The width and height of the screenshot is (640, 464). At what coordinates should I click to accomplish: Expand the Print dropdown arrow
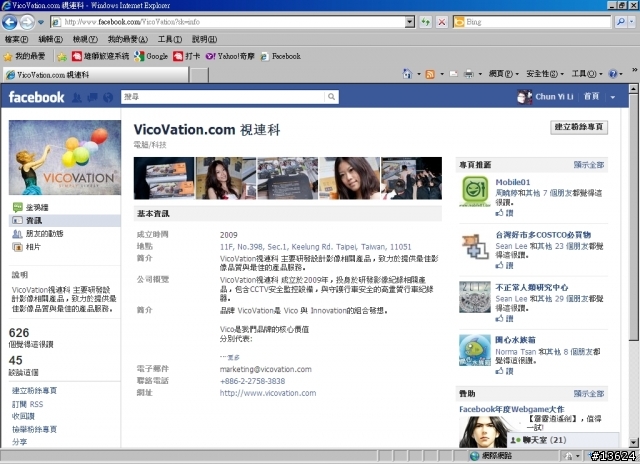(480, 74)
